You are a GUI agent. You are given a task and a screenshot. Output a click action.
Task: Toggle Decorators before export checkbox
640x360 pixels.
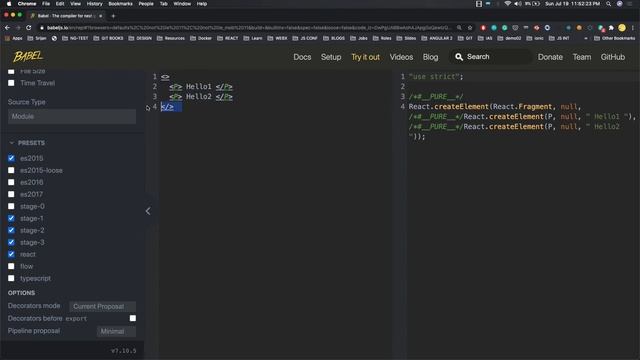[x=133, y=318]
